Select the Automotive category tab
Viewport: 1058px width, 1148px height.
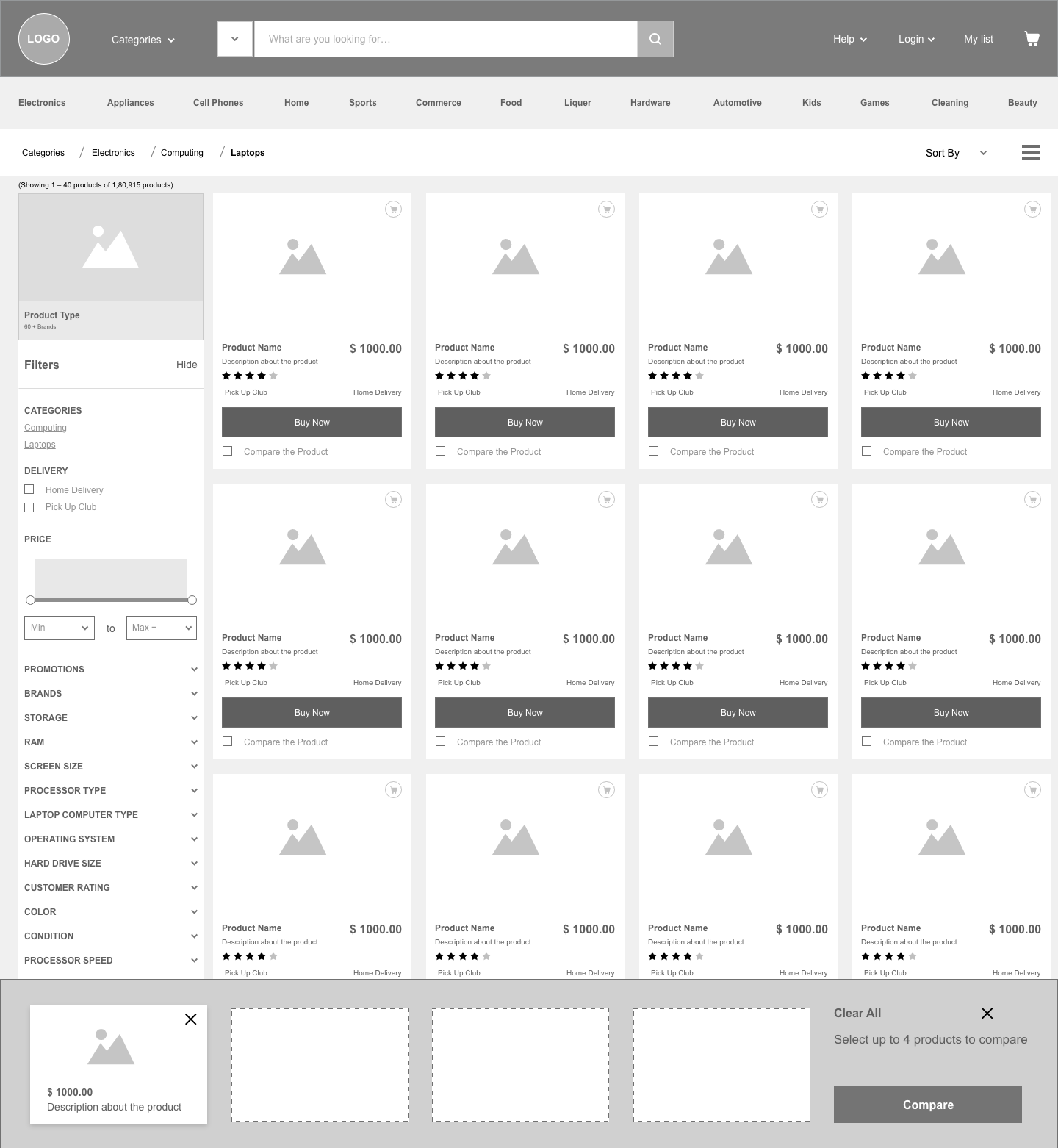click(738, 103)
